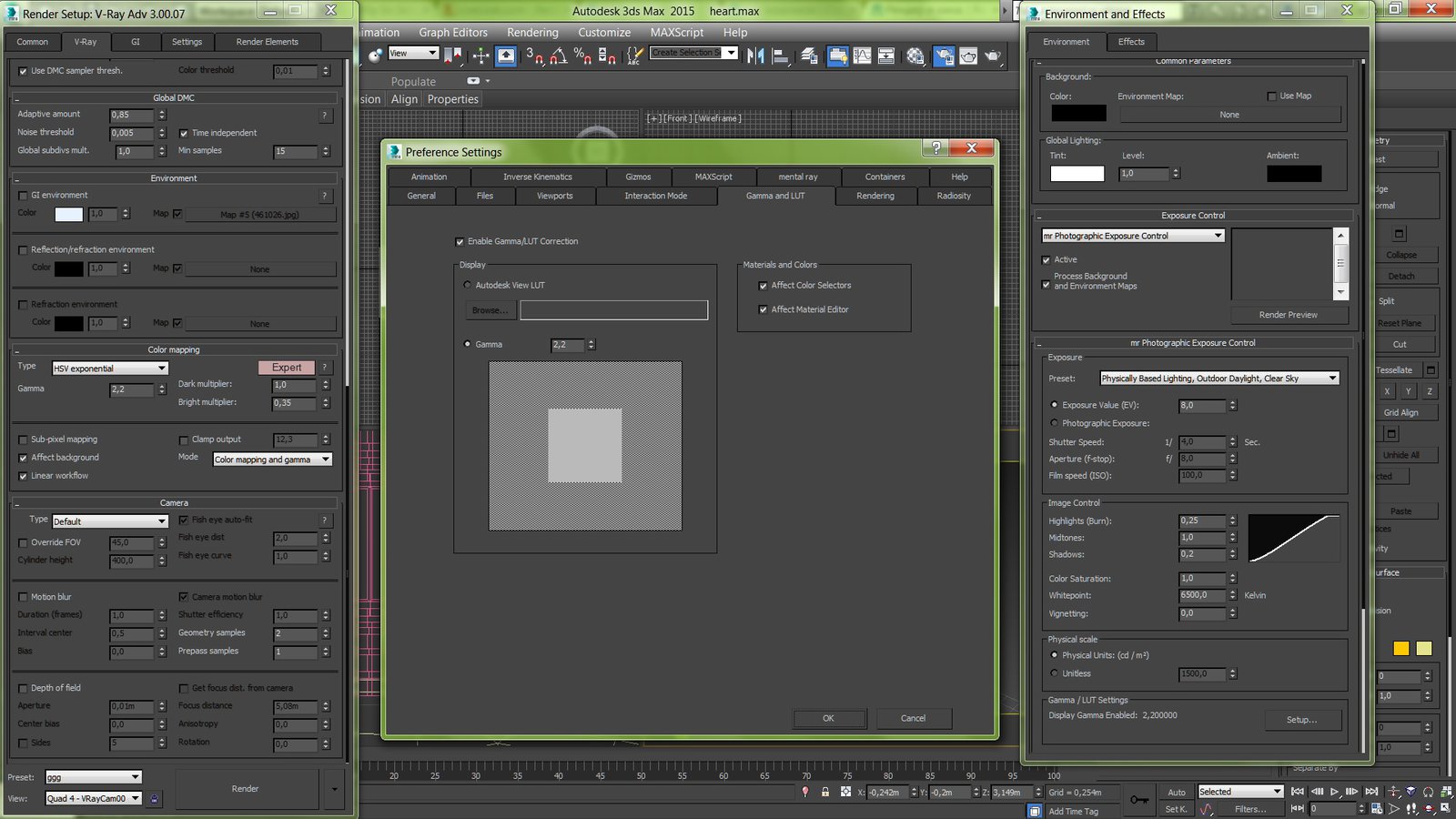Uncheck Enable Gamma/LUT Correction
The image size is (1456, 819).
click(x=460, y=242)
